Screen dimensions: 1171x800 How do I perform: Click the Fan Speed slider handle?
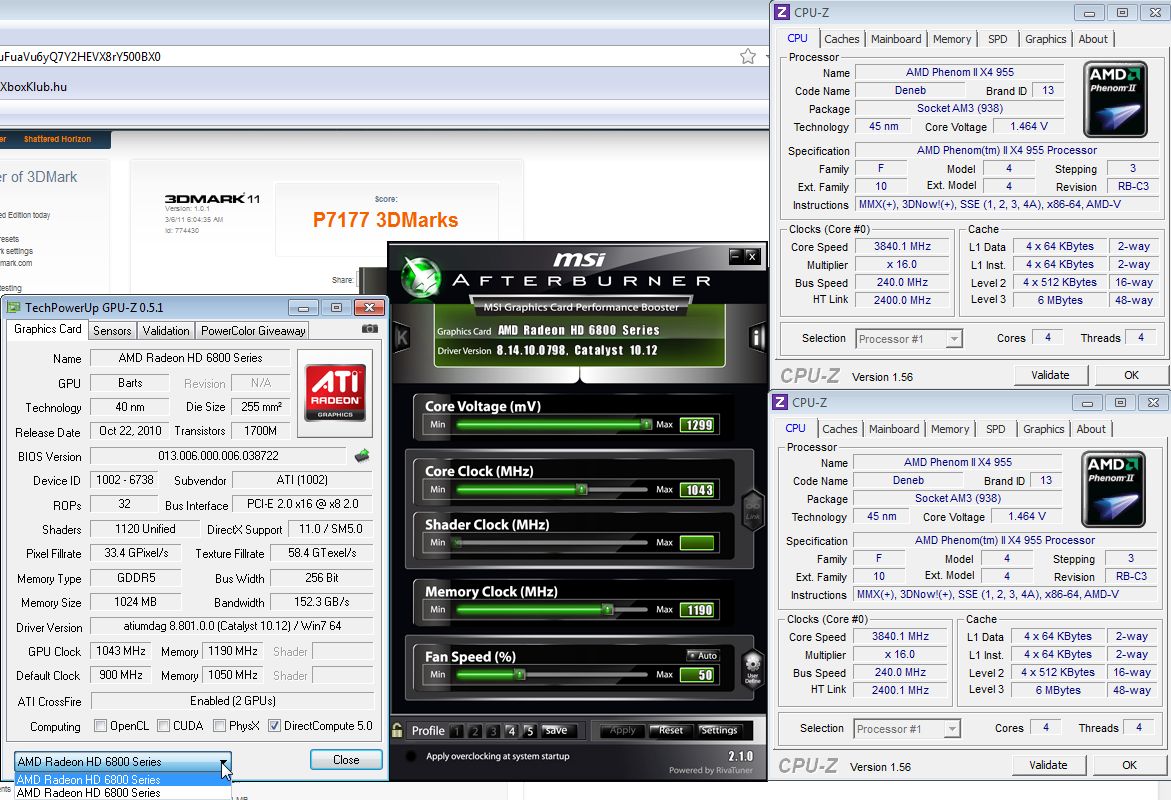pos(519,675)
